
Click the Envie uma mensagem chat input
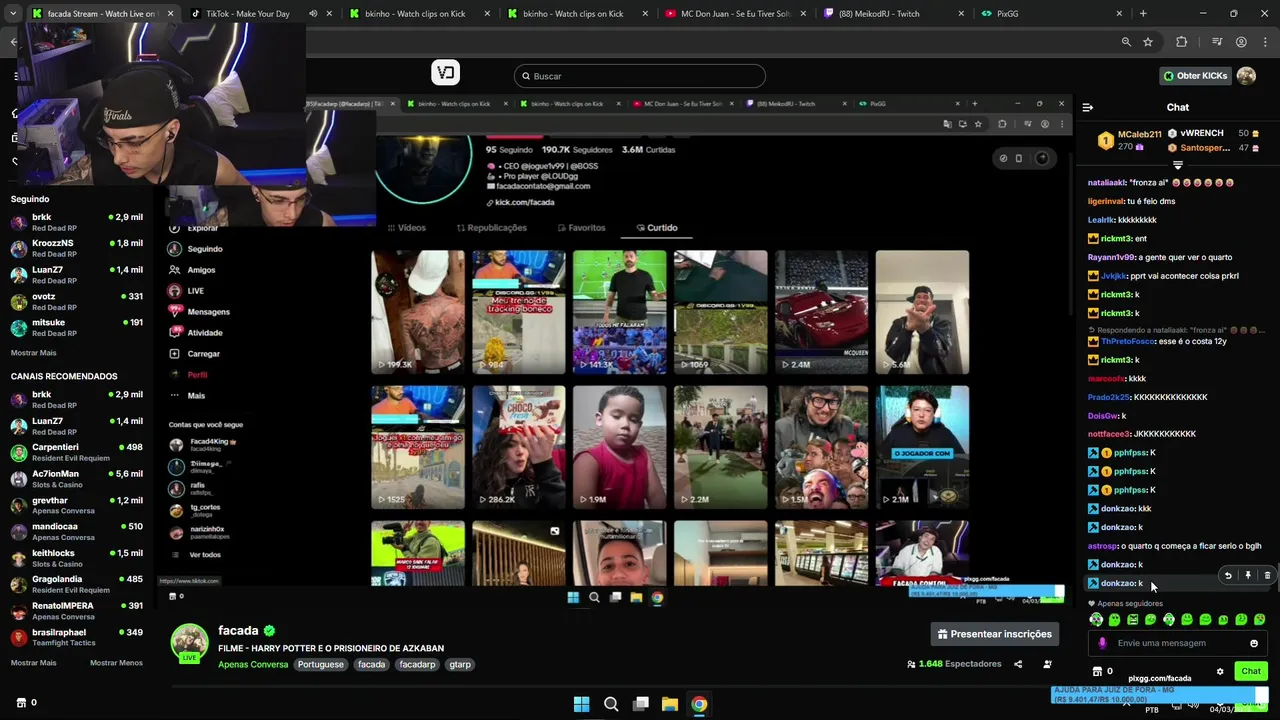(x=1175, y=643)
